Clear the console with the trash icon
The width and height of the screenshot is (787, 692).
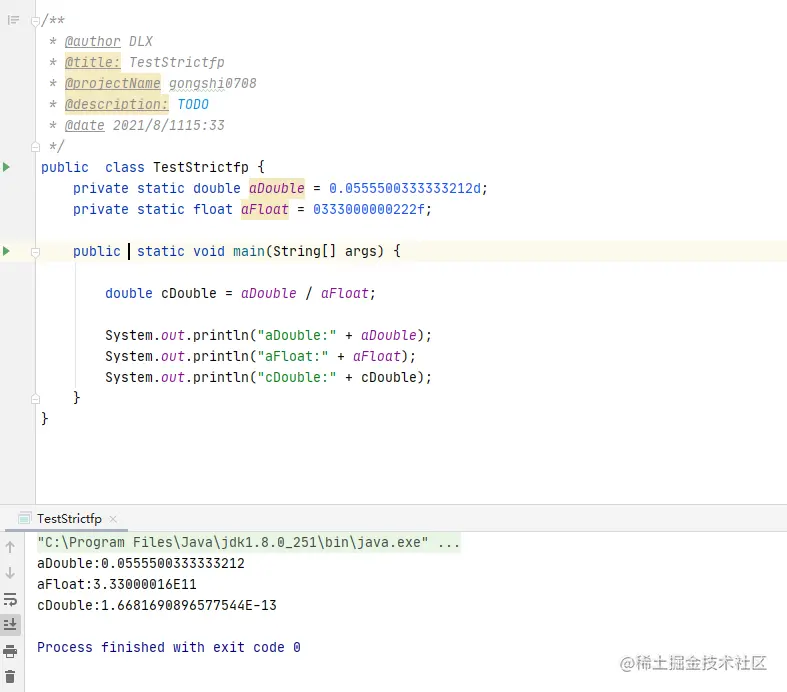(x=10, y=677)
